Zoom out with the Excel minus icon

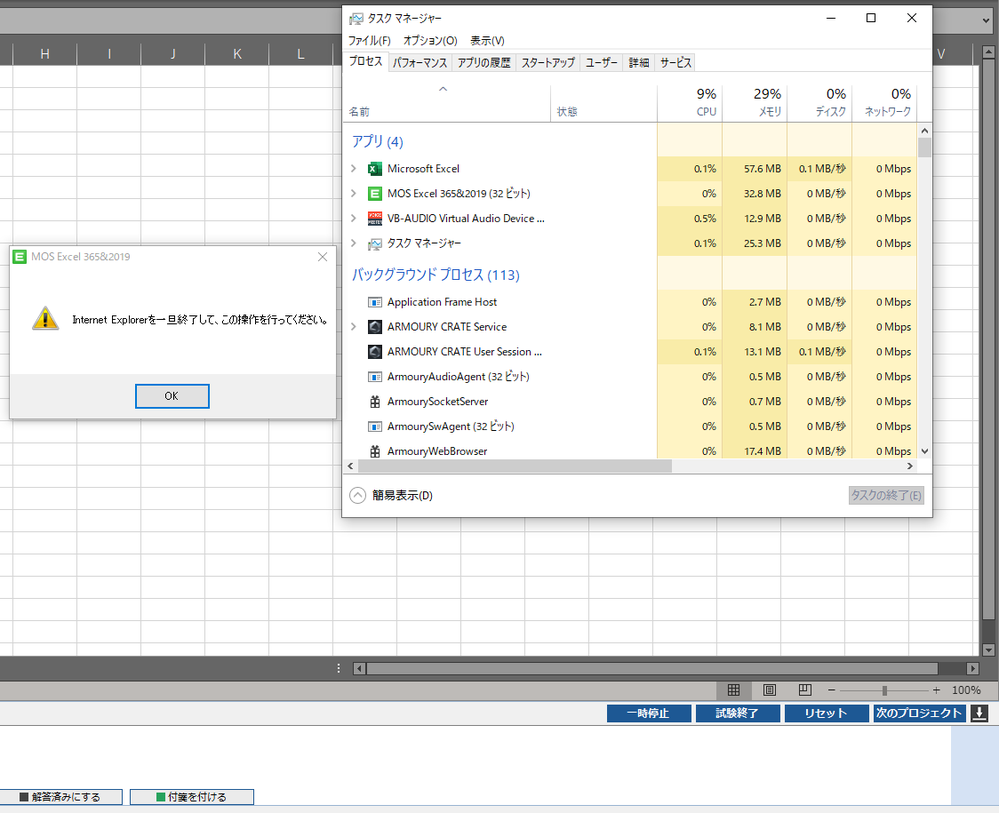tap(831, 690)
